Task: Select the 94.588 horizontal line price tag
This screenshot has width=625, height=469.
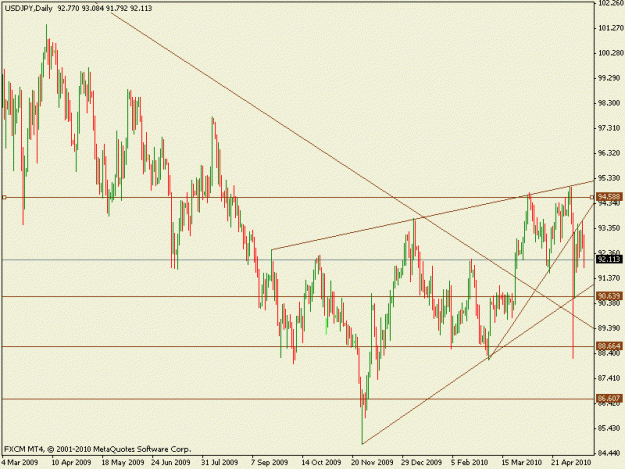Action: [x=609, y=197]
